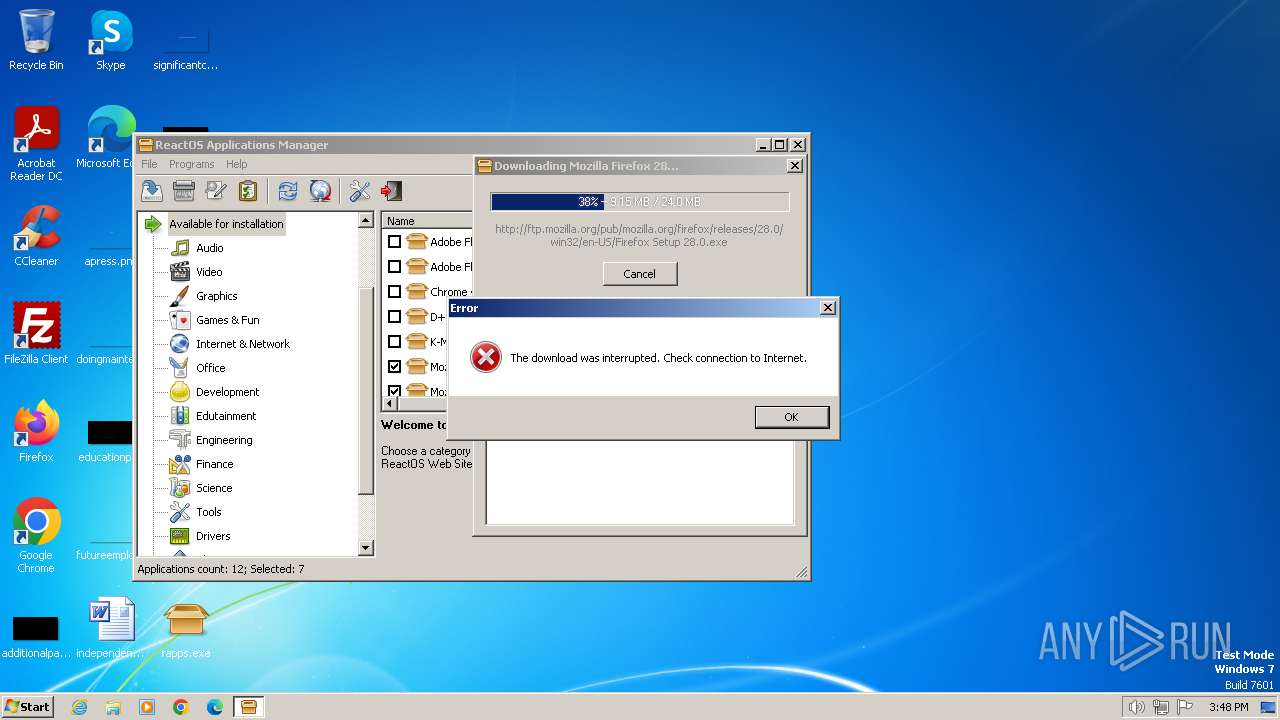
Task: Click the taskbar clock showing 3:48 PM
Action: pos(1228,707)
